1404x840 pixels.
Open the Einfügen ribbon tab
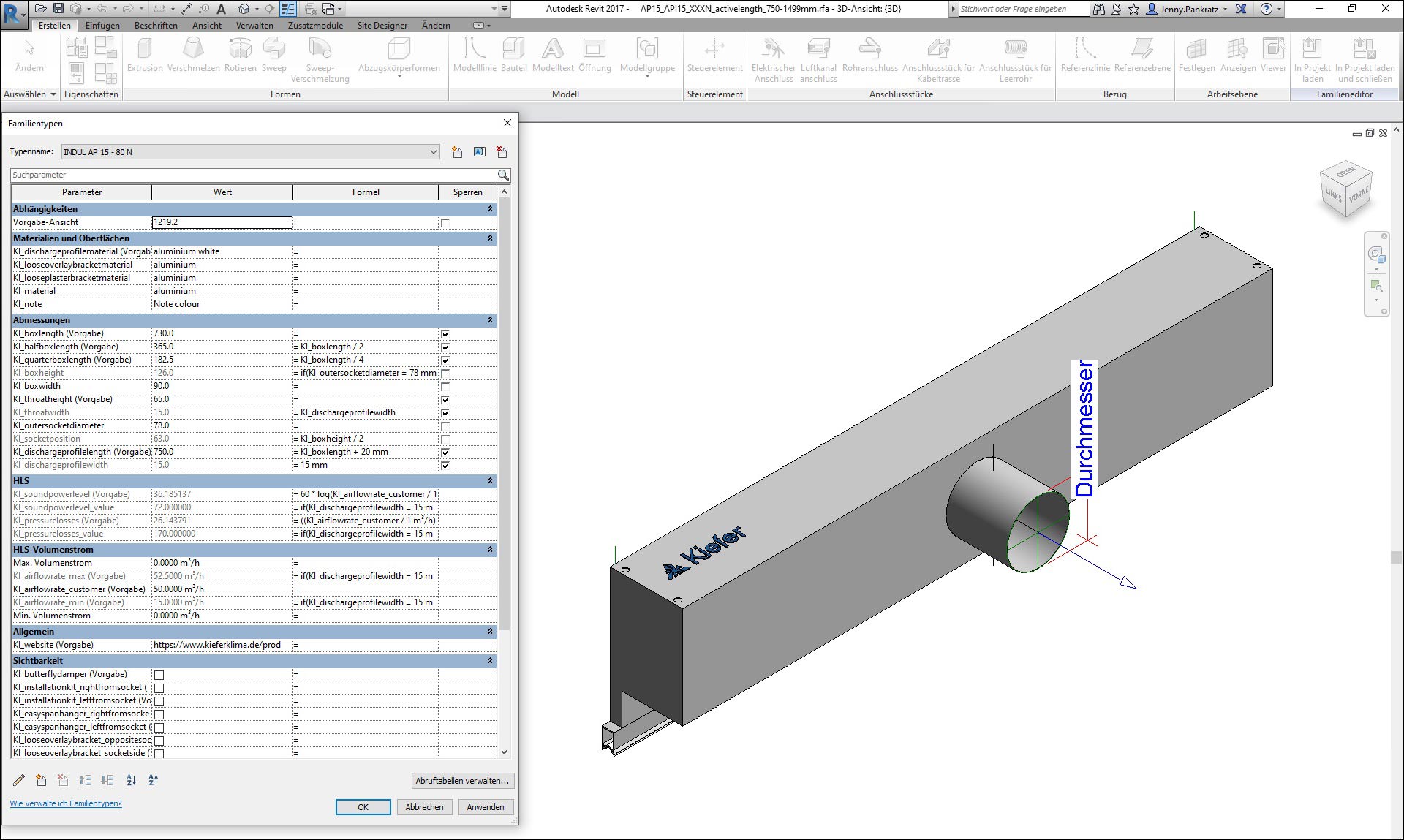point(102,25)
